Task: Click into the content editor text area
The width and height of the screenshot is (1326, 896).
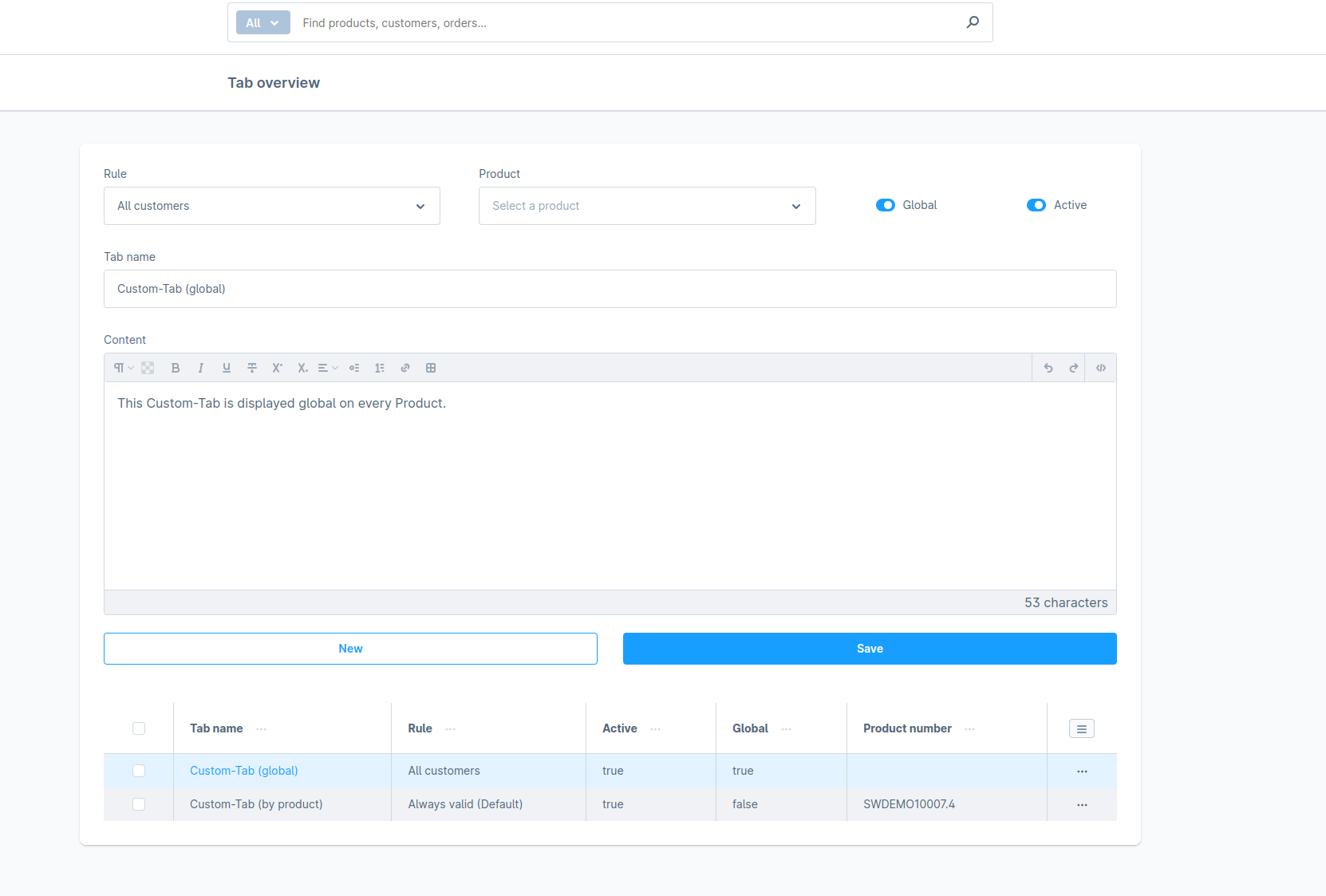Action: click(610, 486)
